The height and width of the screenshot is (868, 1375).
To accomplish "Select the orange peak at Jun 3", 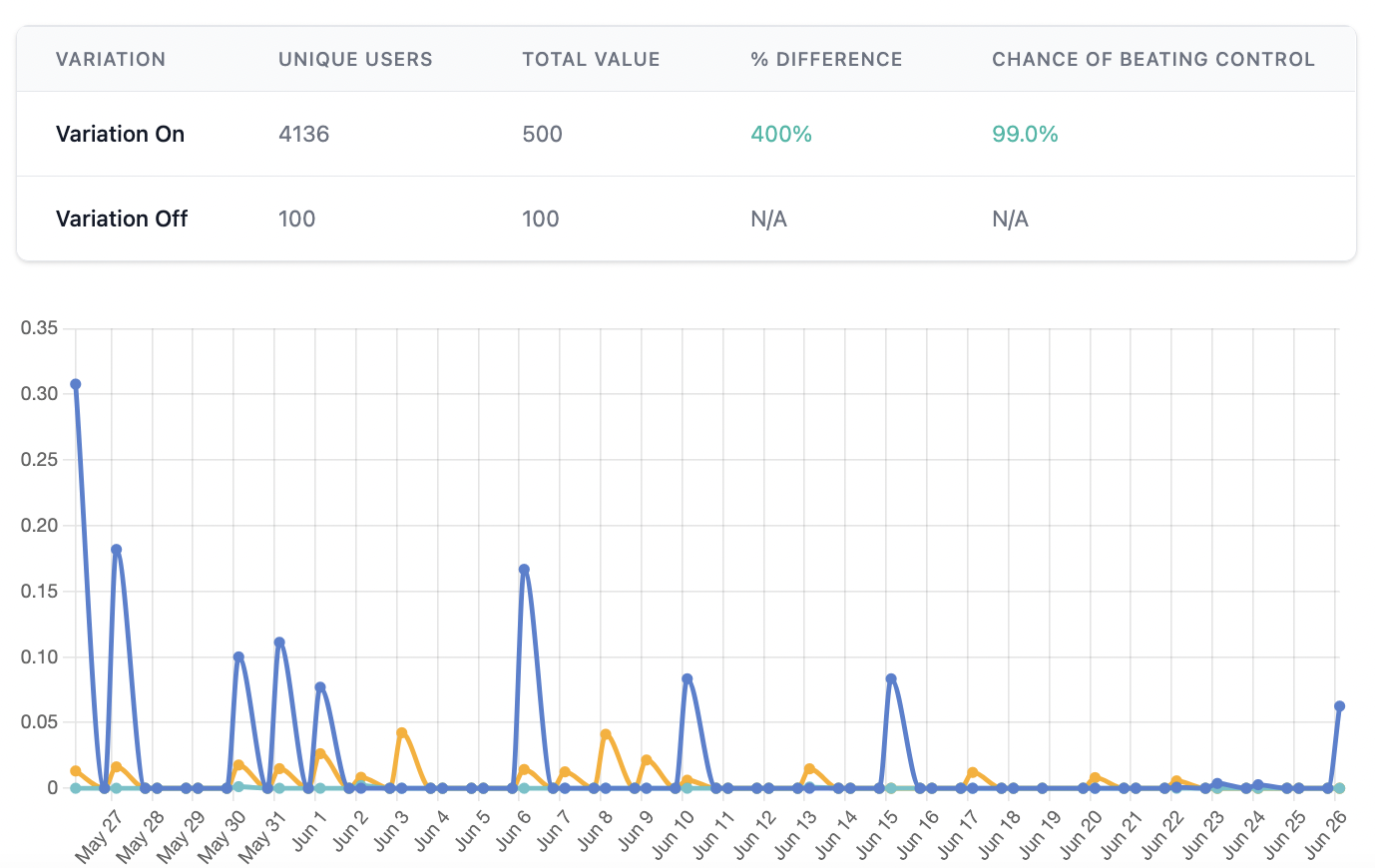I will pyautogui.click(x=401, y=733).
